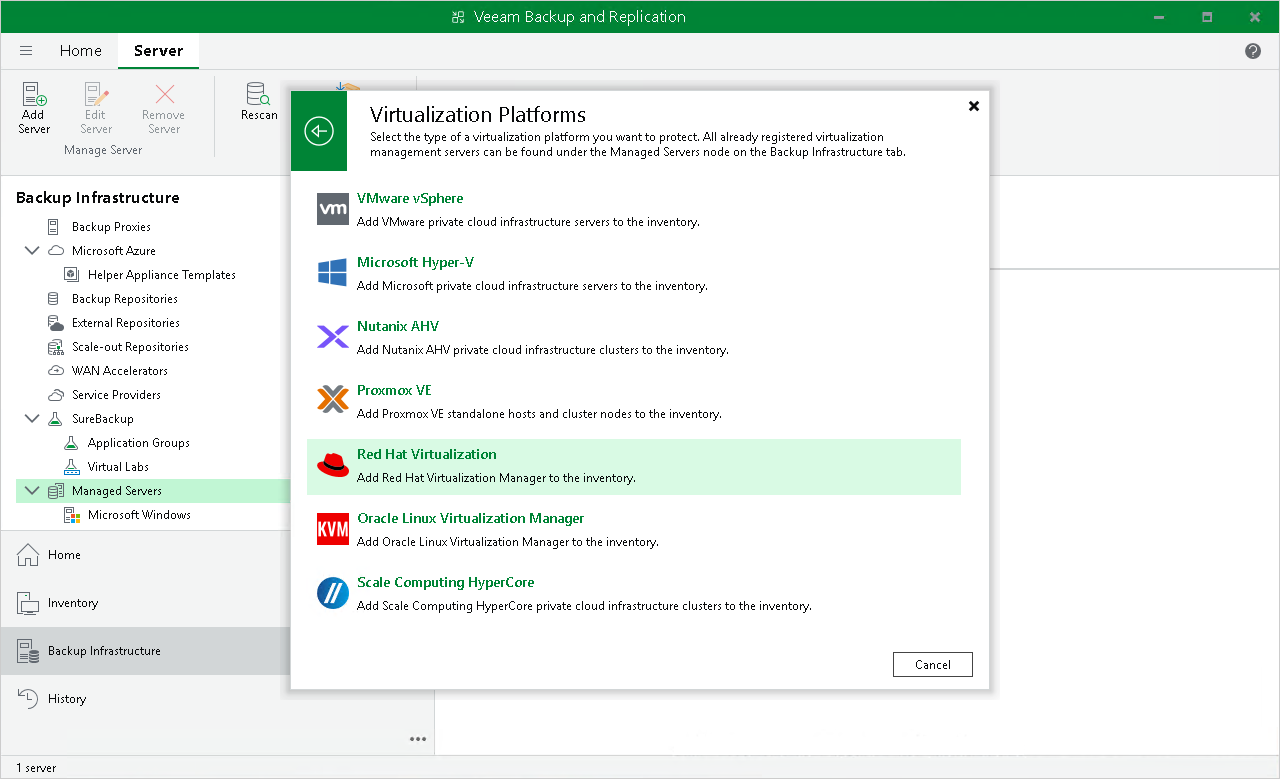Select the Helper Appliance Templates label
The width and height of the screenshot is (1280, 779).
coord(162,275)
